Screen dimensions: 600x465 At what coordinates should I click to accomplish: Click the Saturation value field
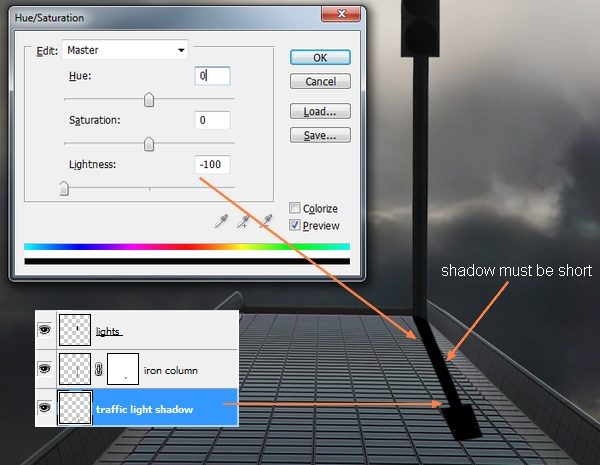(x=212, y=120)
